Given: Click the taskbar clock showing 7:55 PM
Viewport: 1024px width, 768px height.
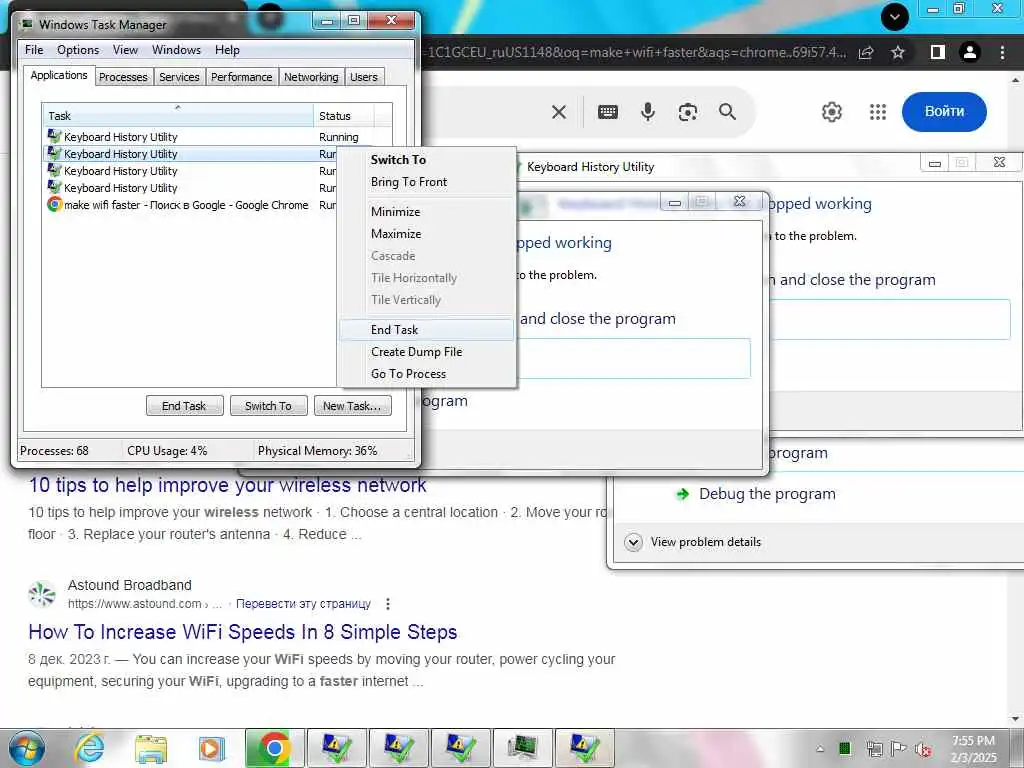Looking at the screenshot, I should pyautogui.click(x=973, y=749).
